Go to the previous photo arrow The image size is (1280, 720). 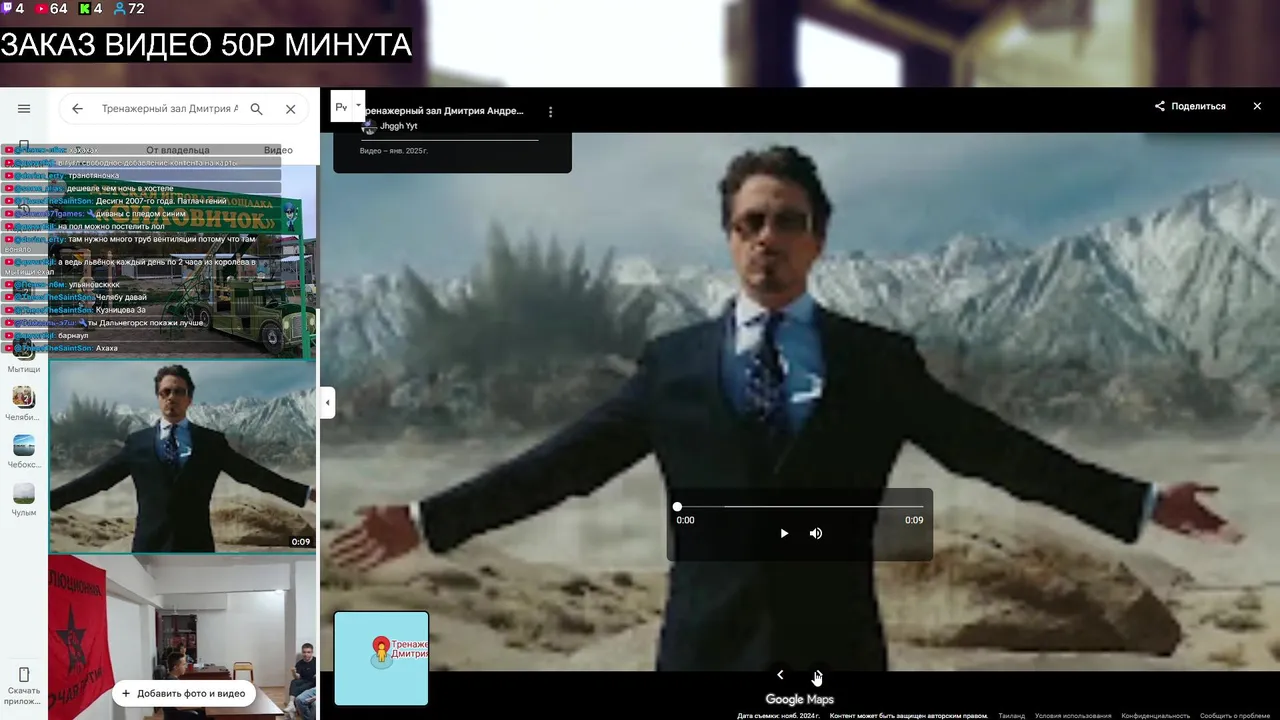[780, 675]
